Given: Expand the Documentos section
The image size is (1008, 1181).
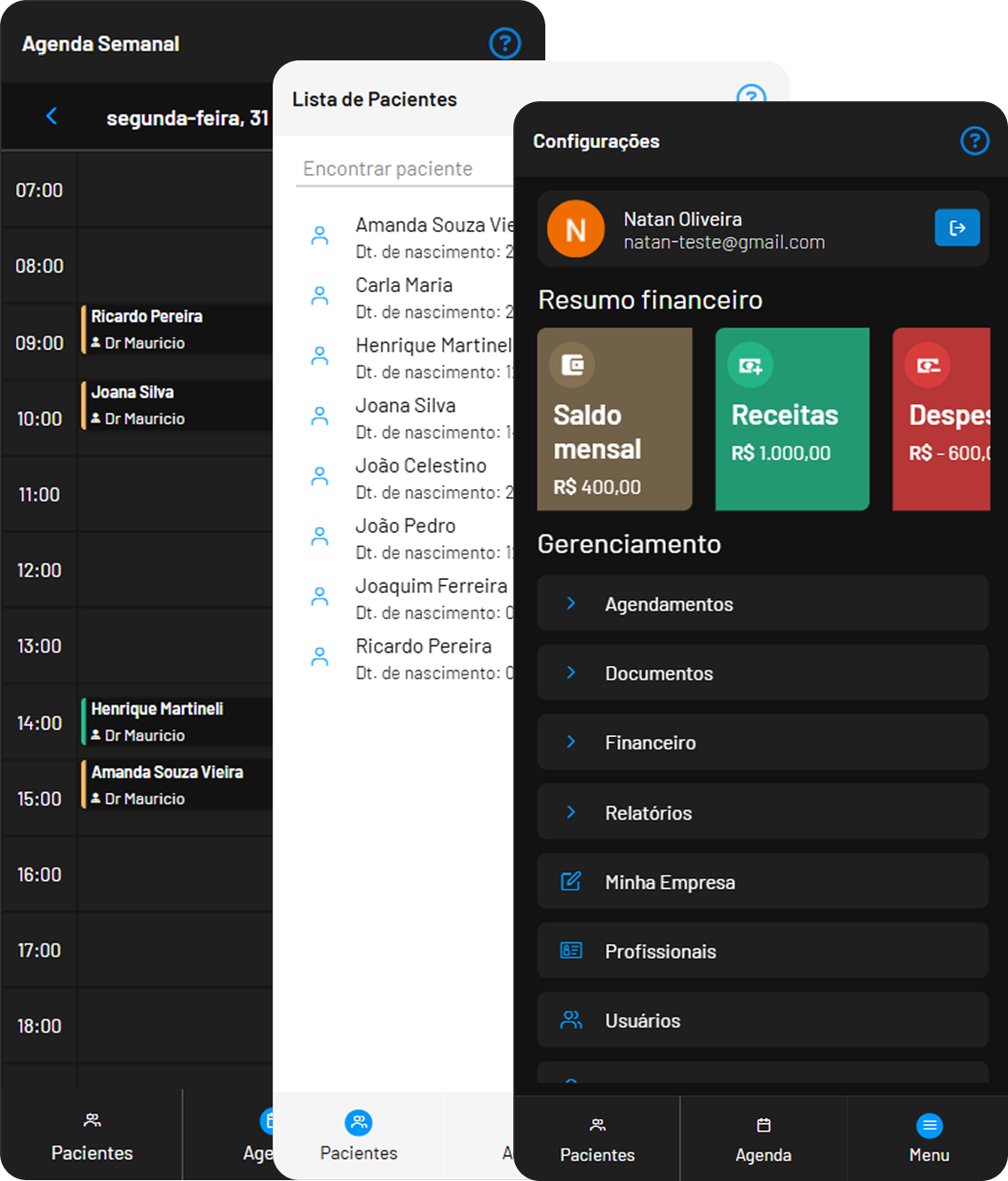Looking at the screenshot, I should click(x=762, y=673).
